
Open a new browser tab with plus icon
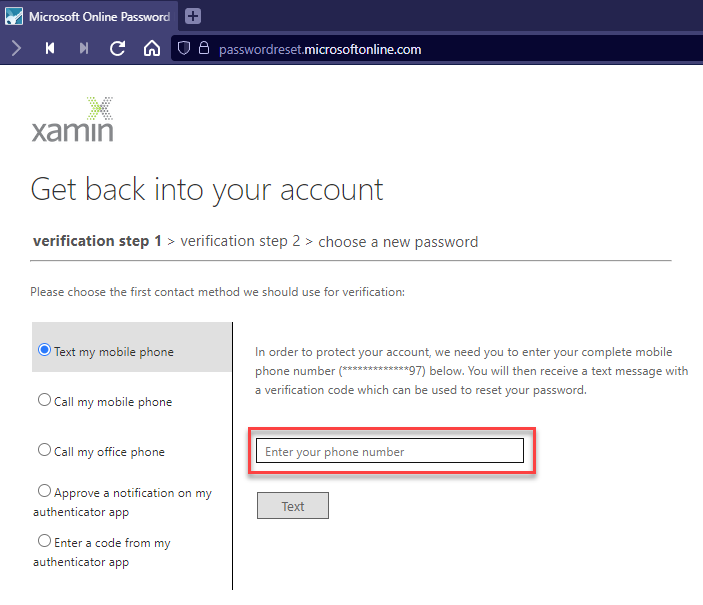click(193, 16)
